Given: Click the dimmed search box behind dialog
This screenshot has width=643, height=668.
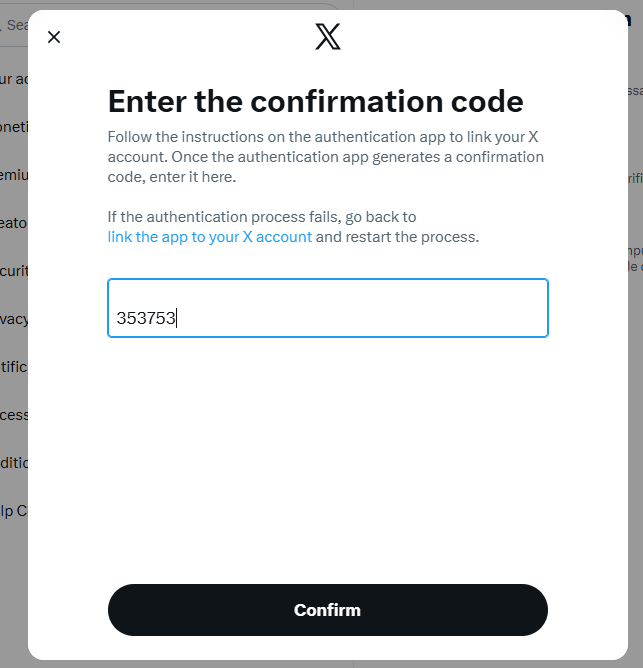Looking at the screenshot, I should tap(16, 25).
